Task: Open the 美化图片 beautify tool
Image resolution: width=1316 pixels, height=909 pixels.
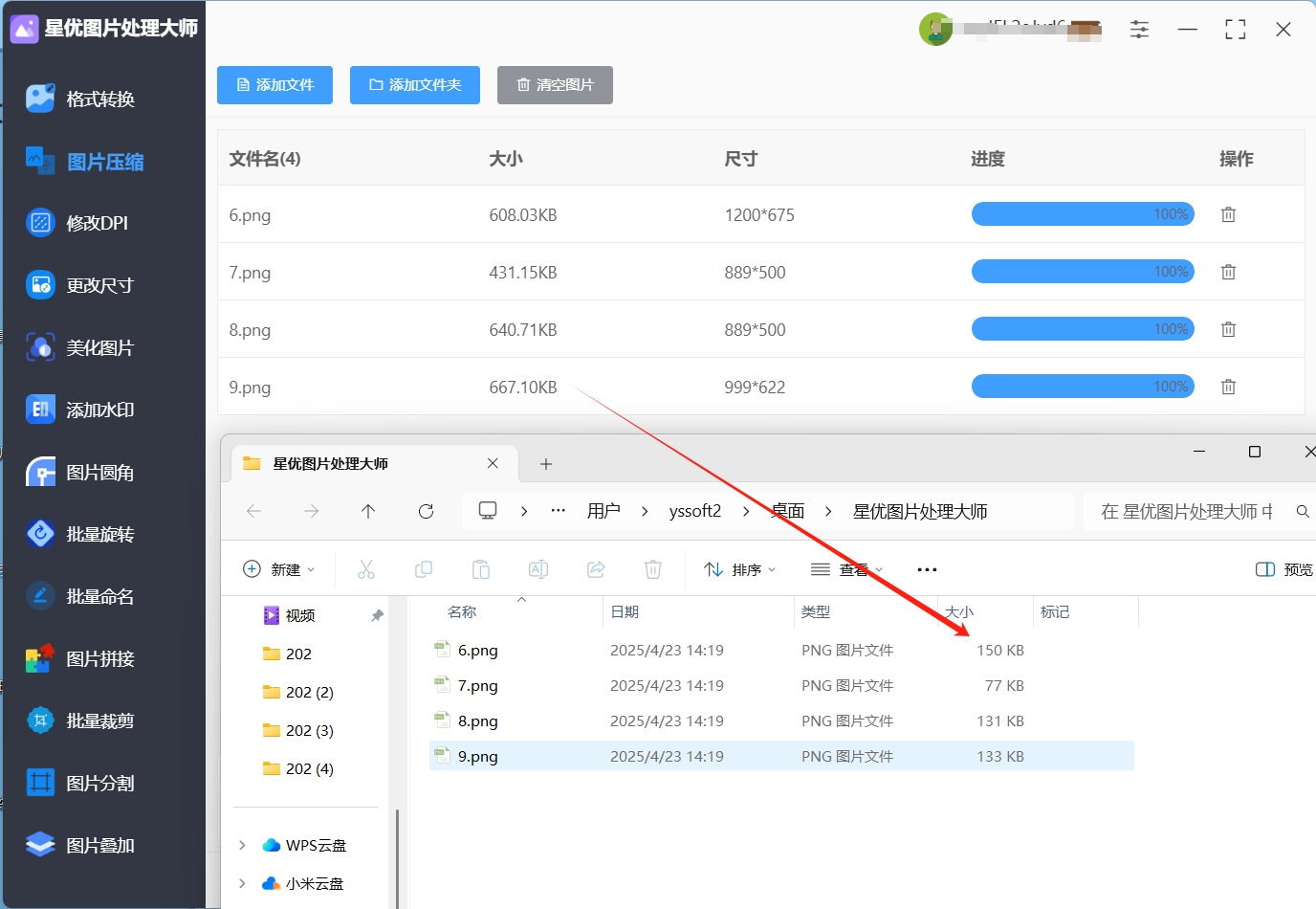Action: pos(81,347)
